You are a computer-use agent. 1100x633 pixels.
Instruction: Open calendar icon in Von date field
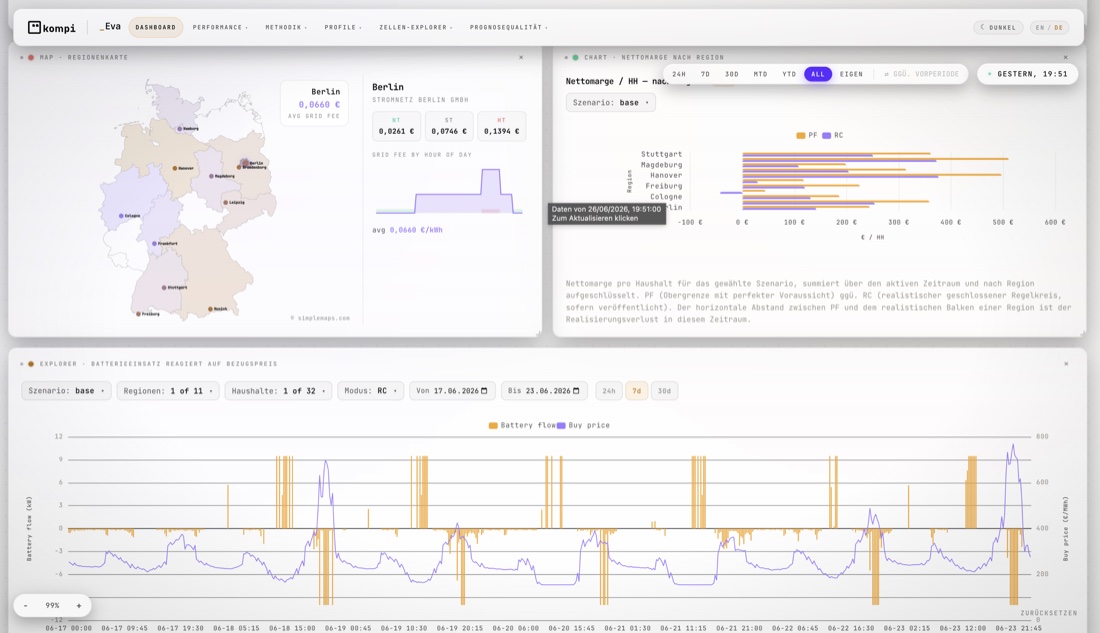pyautogui.click(x=484, y=391)
